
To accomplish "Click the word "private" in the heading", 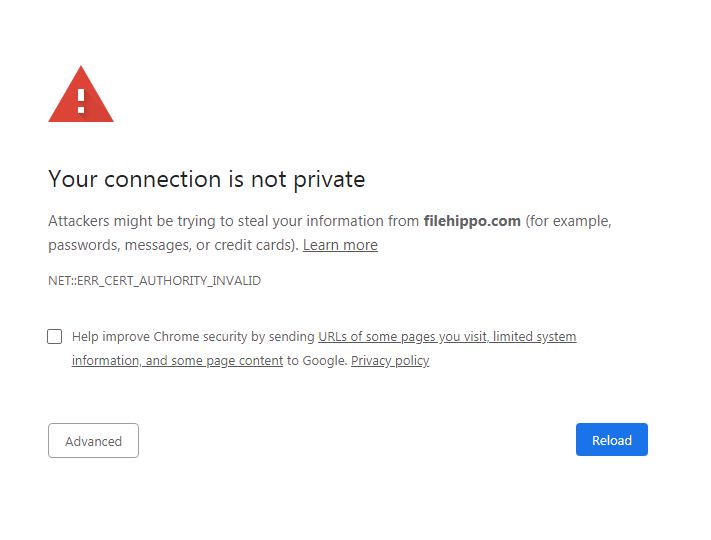I will [x=329, y=180].
